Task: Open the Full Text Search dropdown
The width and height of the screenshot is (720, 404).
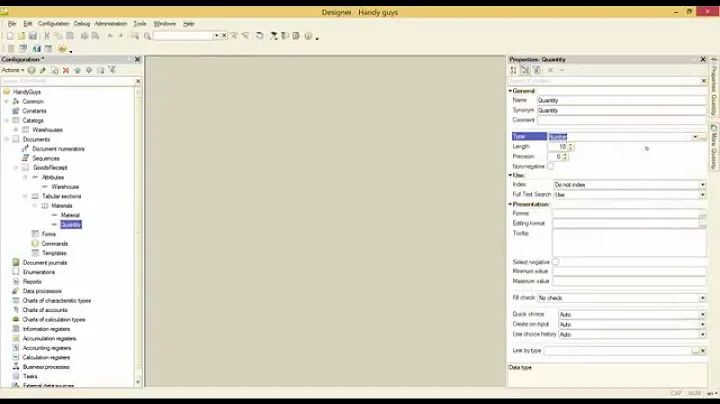Action: coord(703,195)
